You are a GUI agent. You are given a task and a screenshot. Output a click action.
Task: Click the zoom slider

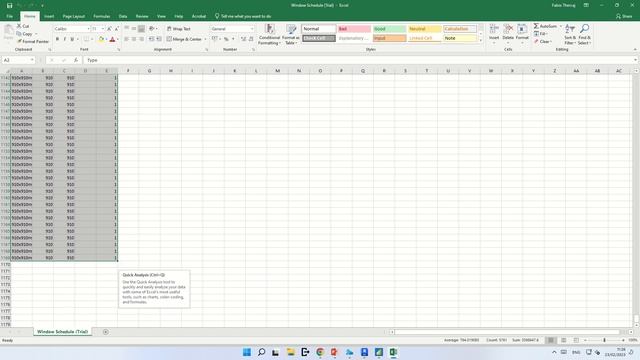point(604,340)
